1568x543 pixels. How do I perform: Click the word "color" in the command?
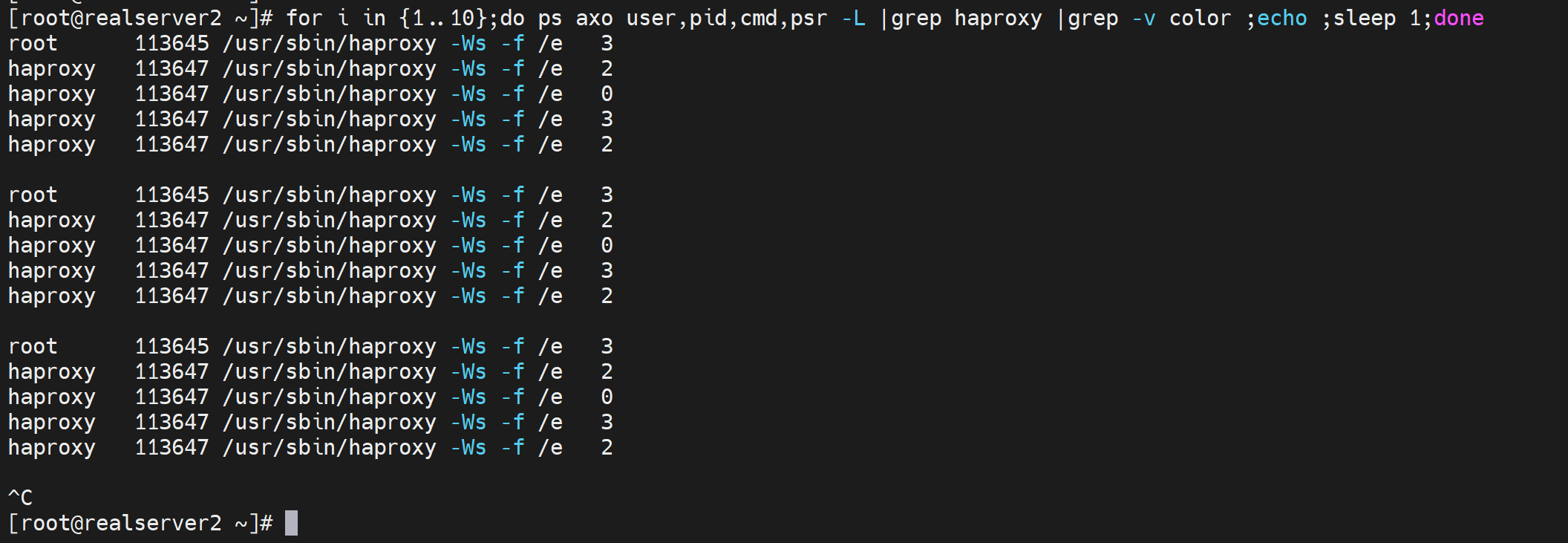click(1200, 18)
